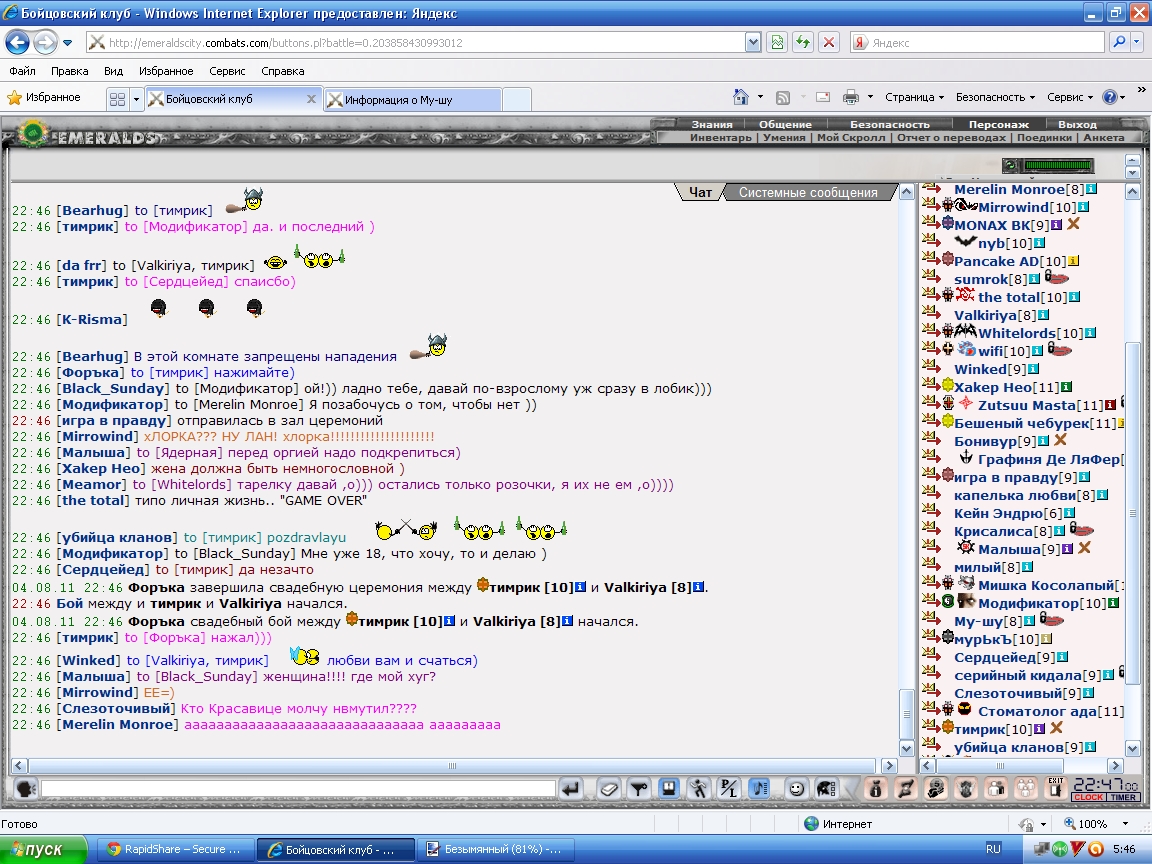
Task: Click the Back navigation button in browser
Action: (18, 43)
